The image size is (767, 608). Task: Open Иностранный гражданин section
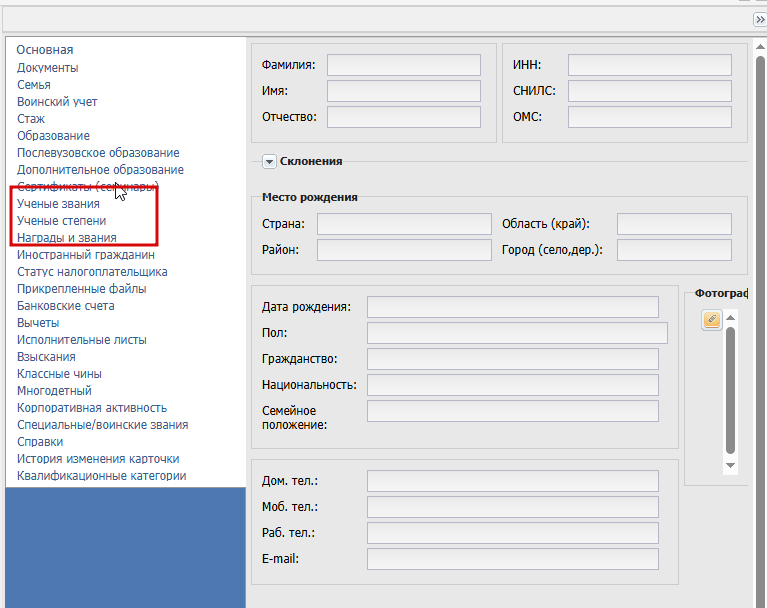click(x=86, y=255)
